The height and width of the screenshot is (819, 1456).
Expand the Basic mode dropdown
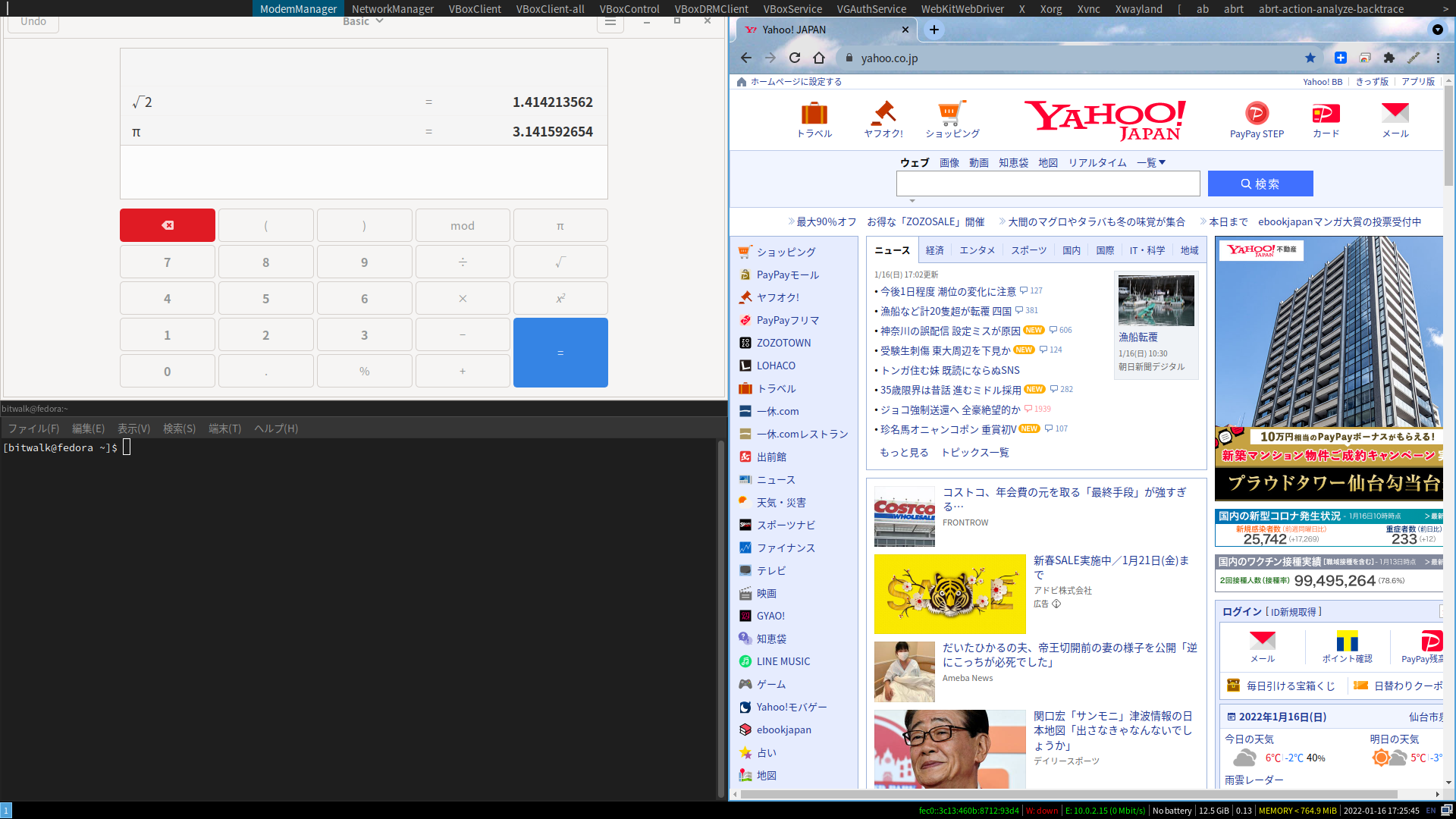(362, 21)
